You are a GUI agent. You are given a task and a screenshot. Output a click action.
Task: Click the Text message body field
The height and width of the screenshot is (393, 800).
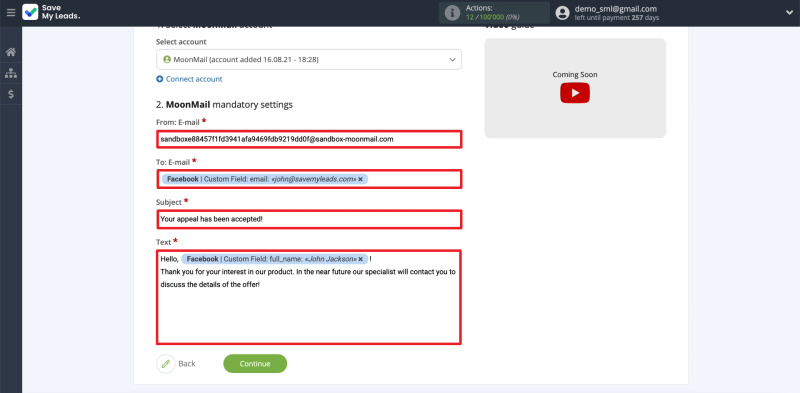coord(309,297)
